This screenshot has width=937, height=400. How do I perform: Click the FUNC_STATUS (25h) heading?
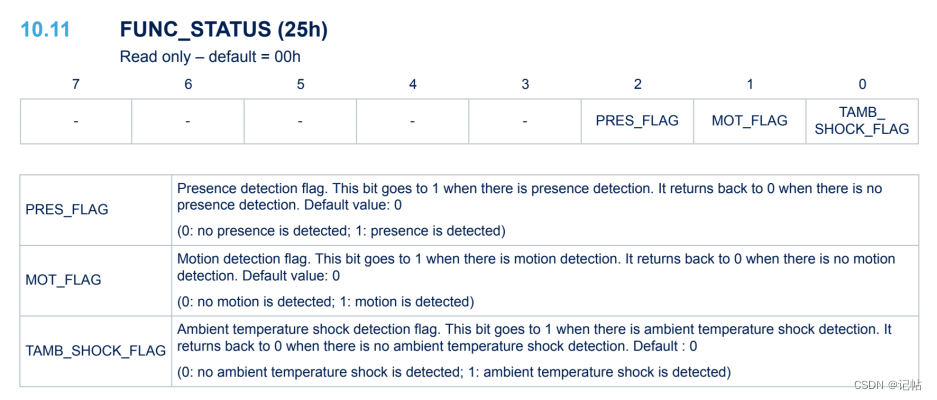(x=223, y=30)
